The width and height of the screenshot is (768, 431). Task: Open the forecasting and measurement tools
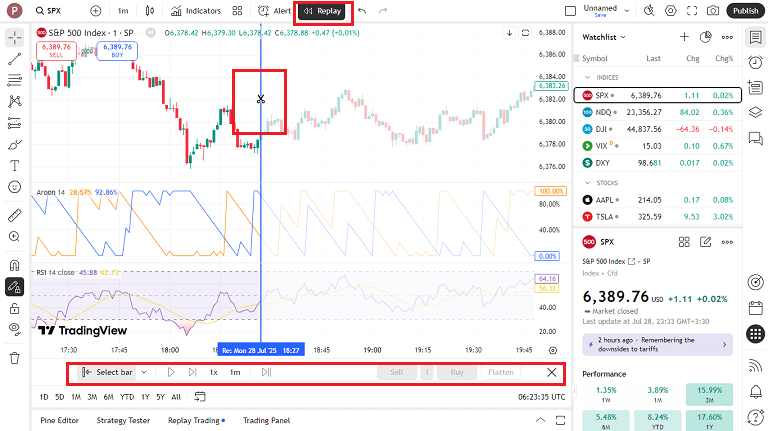click(x=15, y=123)
